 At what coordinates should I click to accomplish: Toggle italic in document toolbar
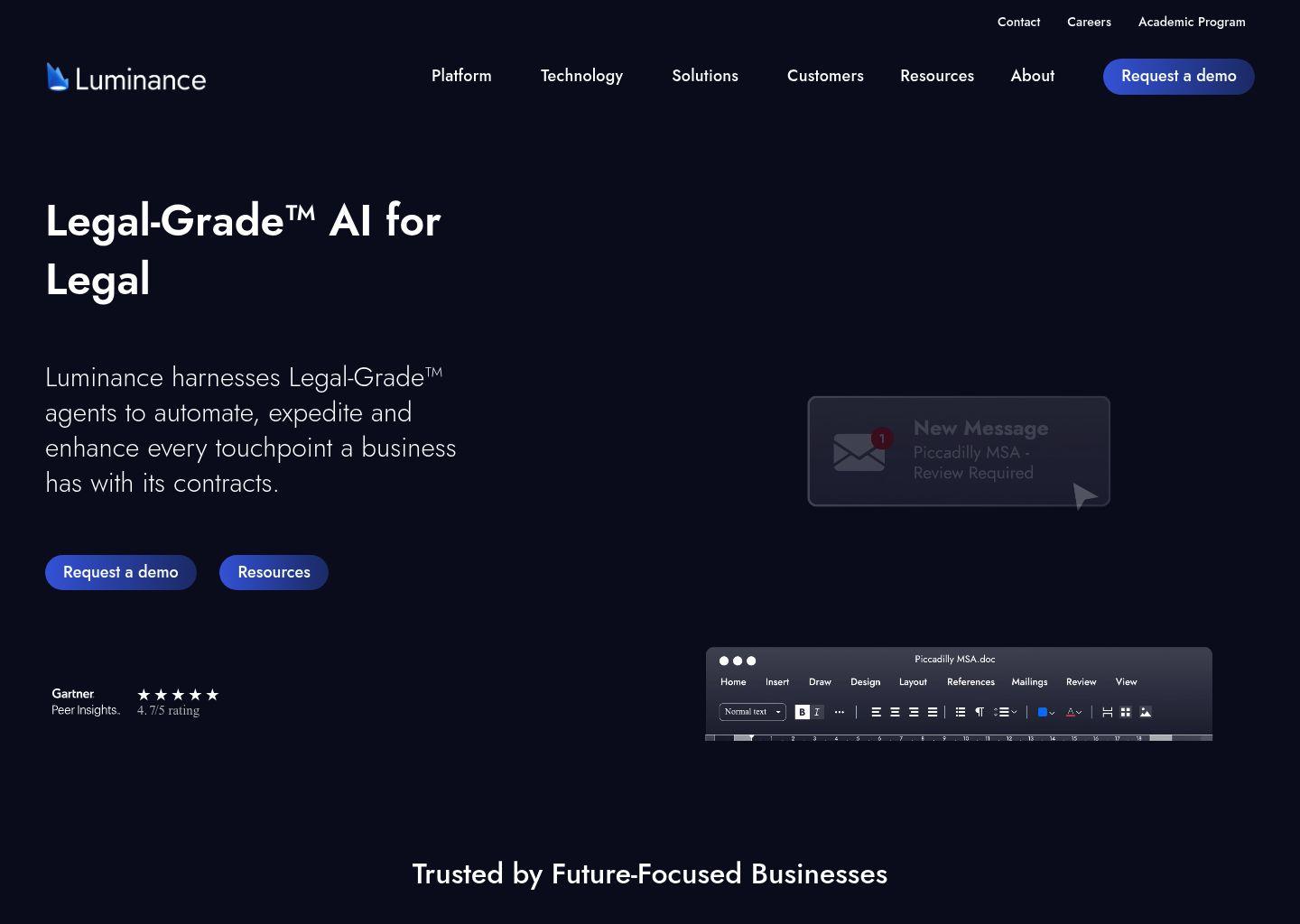[817, 712]
